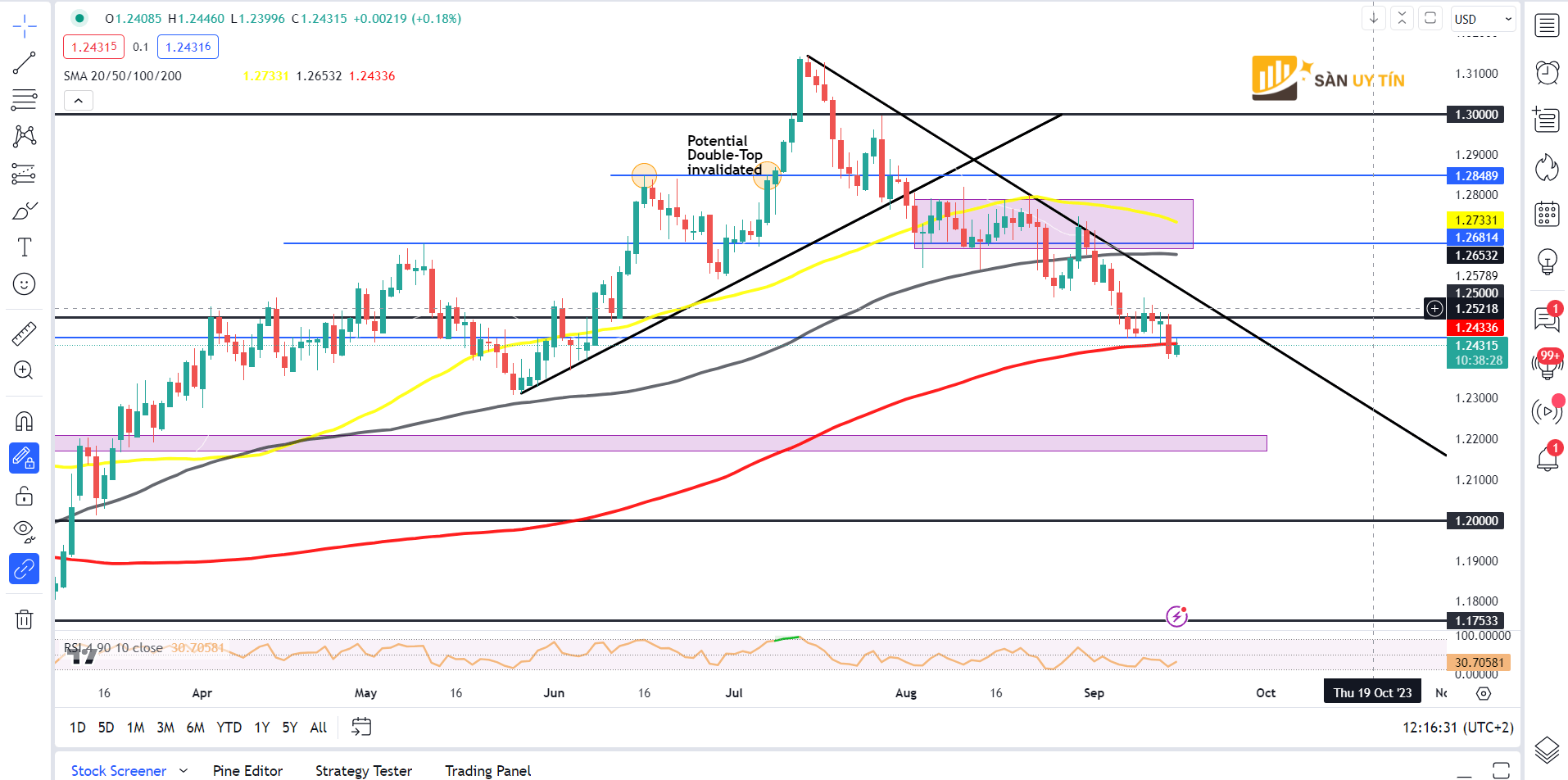Screen dimensions: 1568x780
Task: Open the hotlists flame panel
Action: 1547,167
